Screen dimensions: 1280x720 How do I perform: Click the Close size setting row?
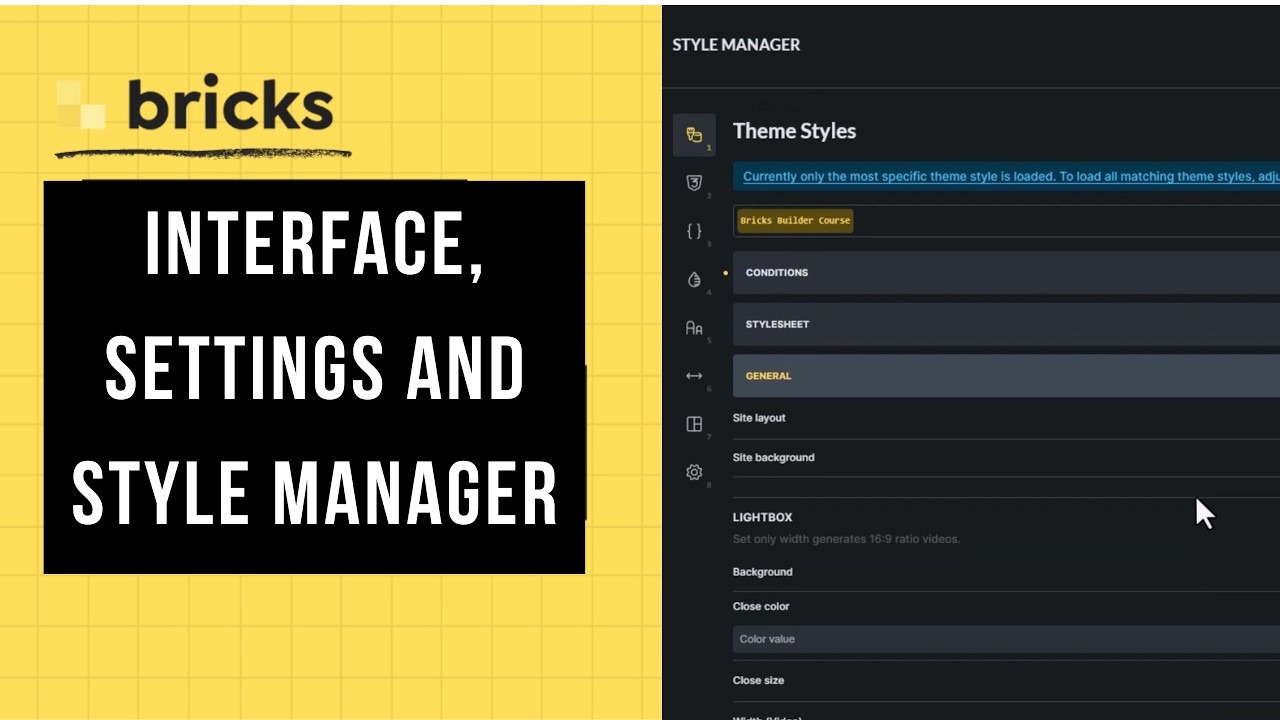1006,680
